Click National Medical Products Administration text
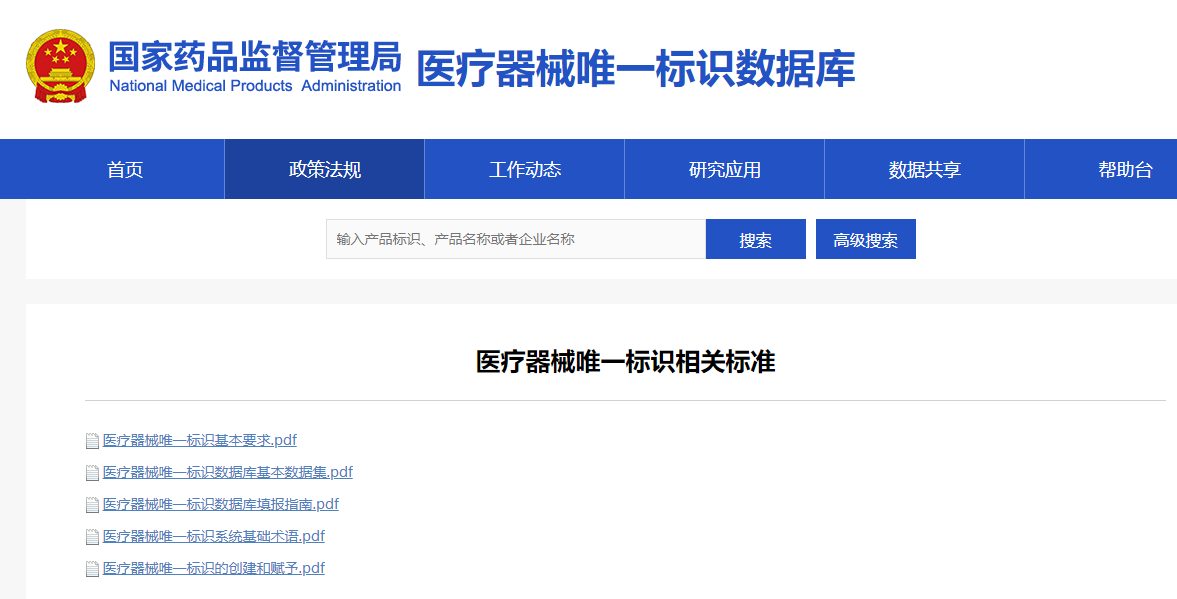 255,86
